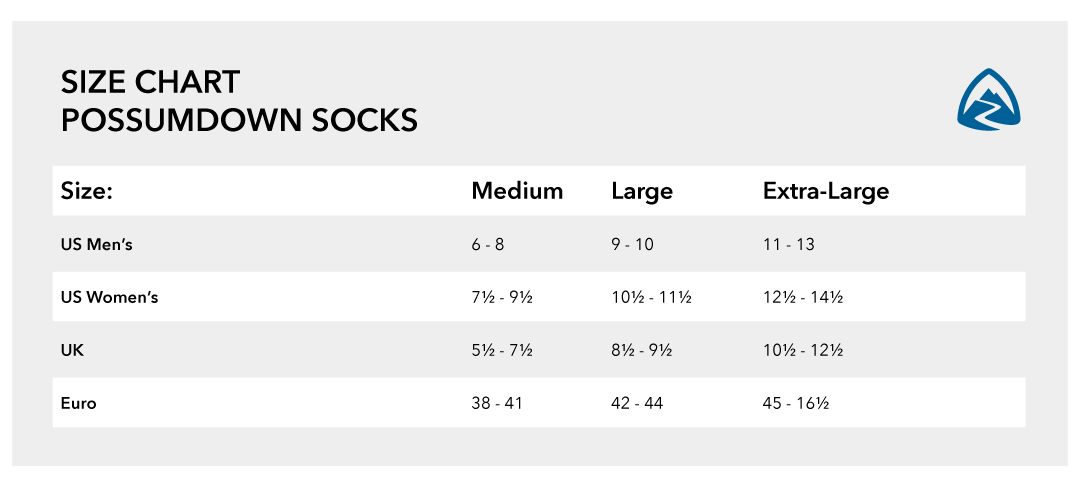Click the UK row label
This screenshot has height=500, width=1080.
point(72,351)
